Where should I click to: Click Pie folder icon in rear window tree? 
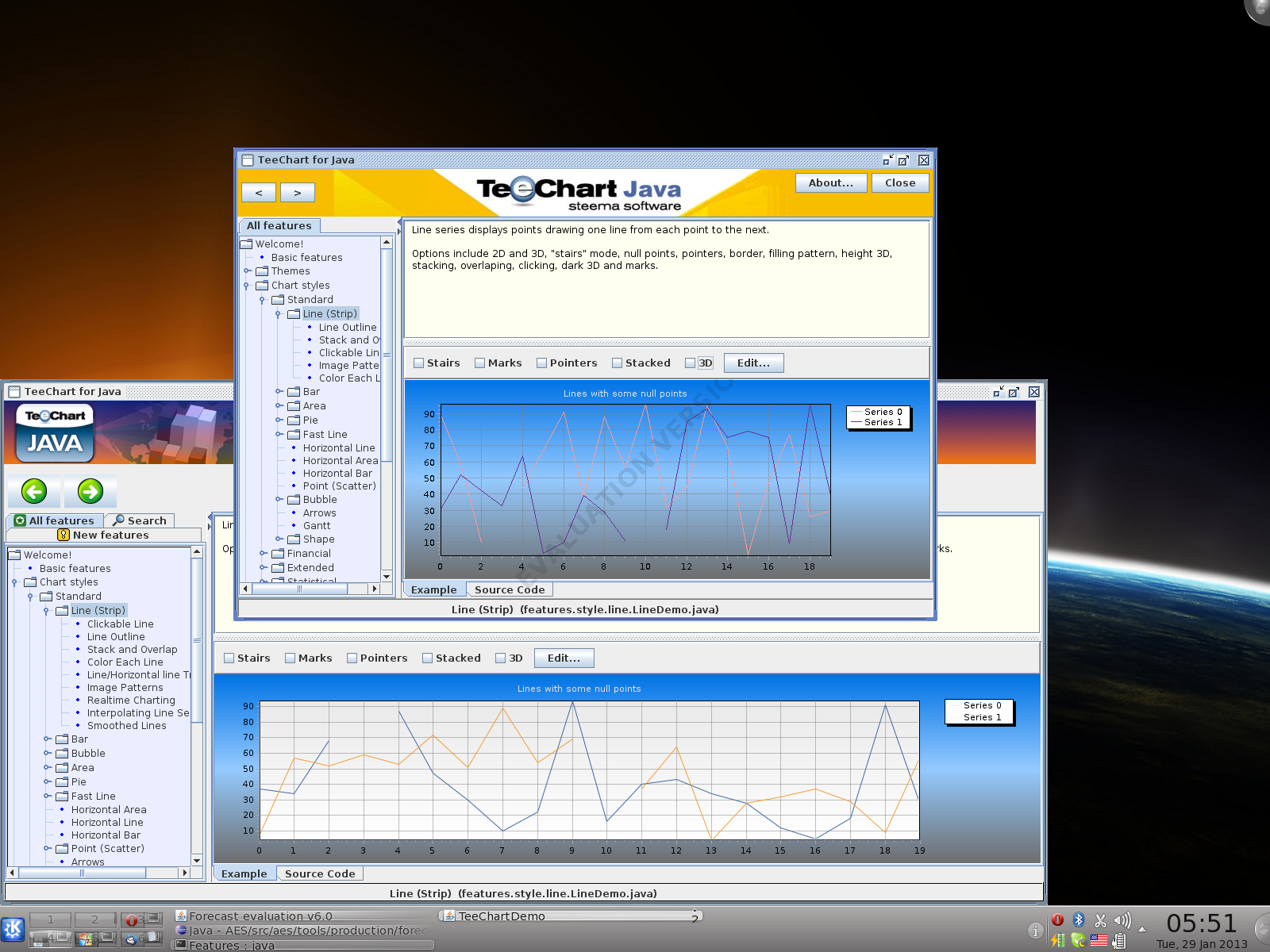62,781
